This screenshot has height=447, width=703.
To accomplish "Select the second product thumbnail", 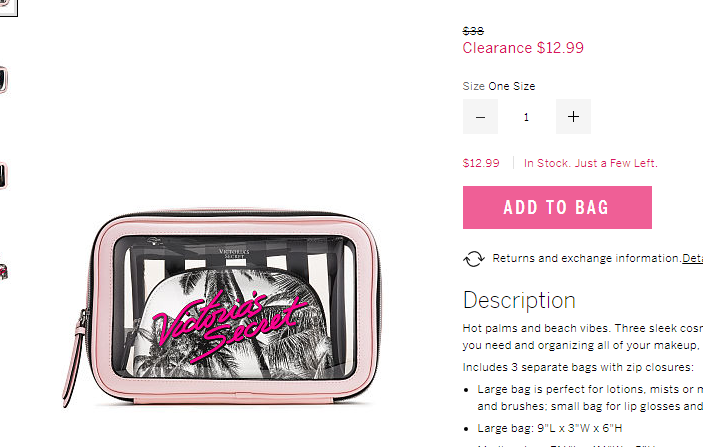I will point(4,80).
